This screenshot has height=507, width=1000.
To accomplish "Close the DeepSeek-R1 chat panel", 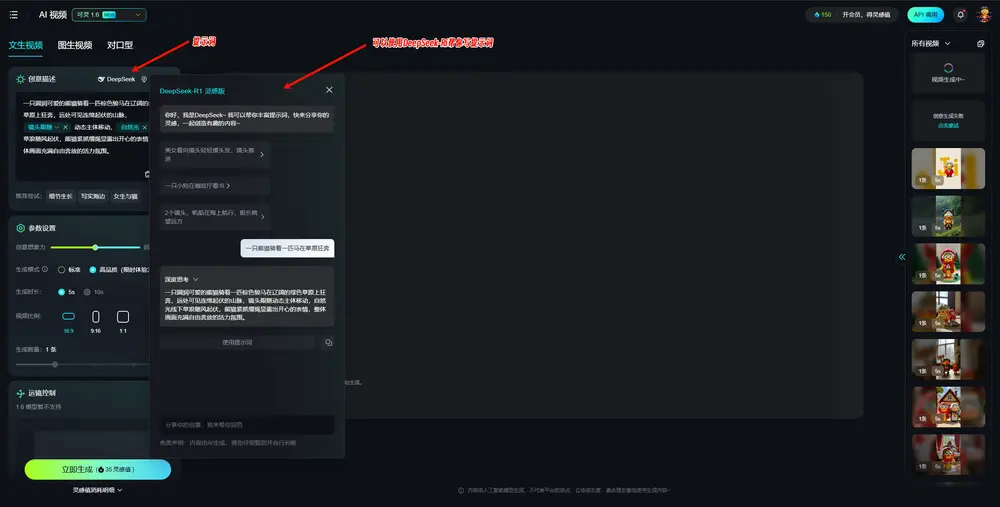I will pos(329,90).
